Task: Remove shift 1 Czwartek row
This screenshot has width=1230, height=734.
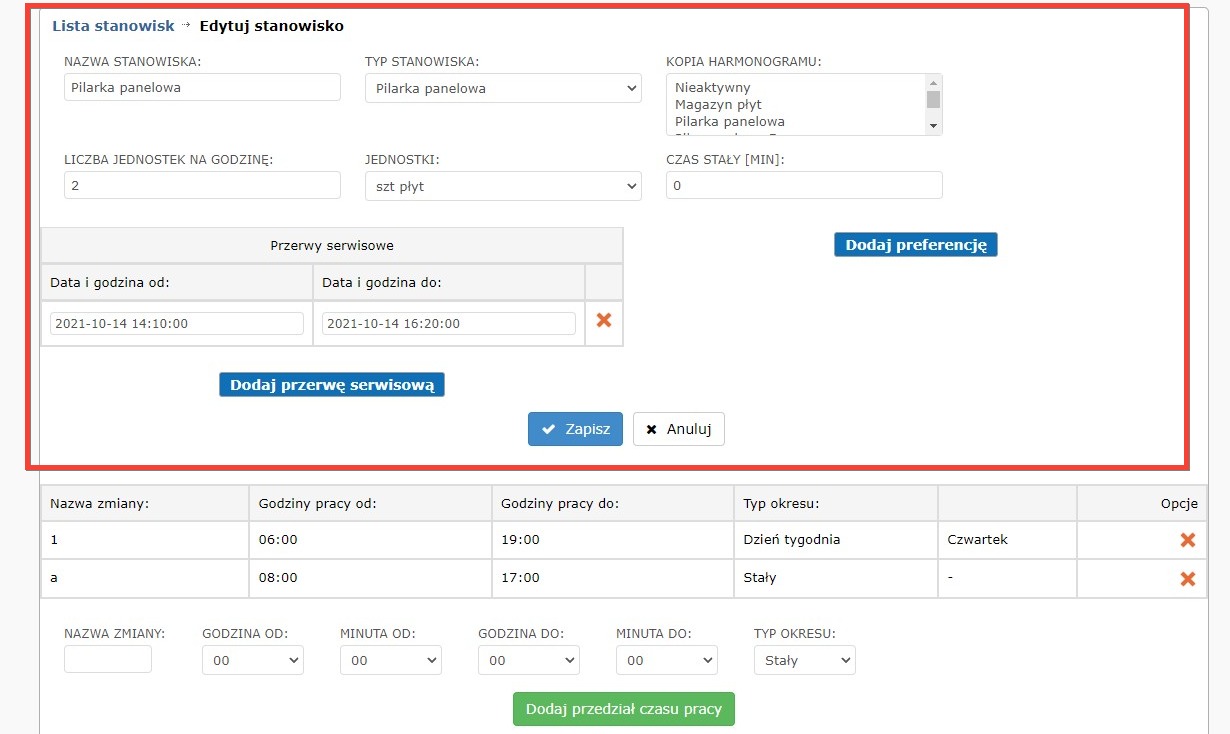Action: (x=1187, y=540)
